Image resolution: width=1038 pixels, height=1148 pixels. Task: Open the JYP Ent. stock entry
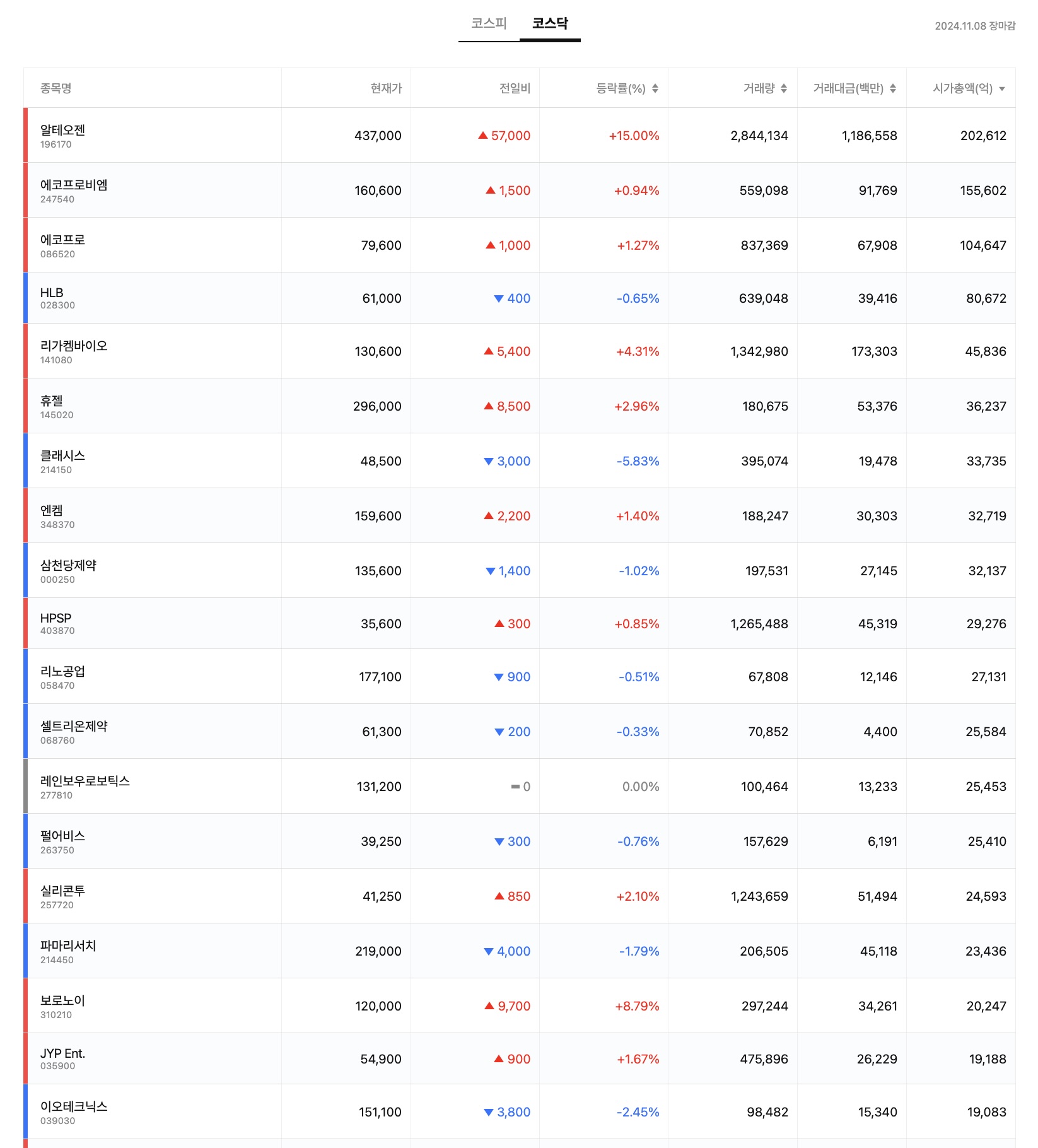(x=62, y=1053)
